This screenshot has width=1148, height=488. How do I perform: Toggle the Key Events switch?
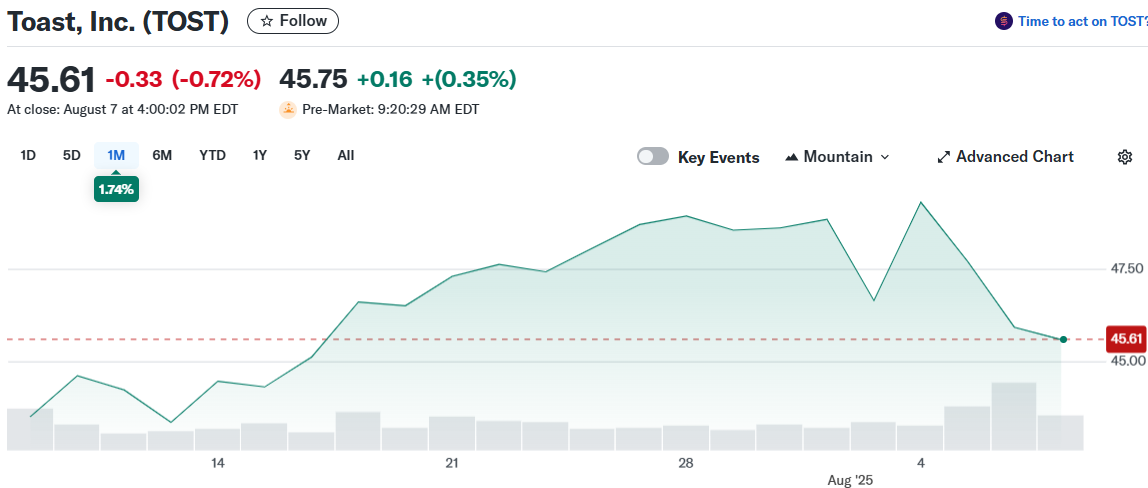[x=653, y=157]
